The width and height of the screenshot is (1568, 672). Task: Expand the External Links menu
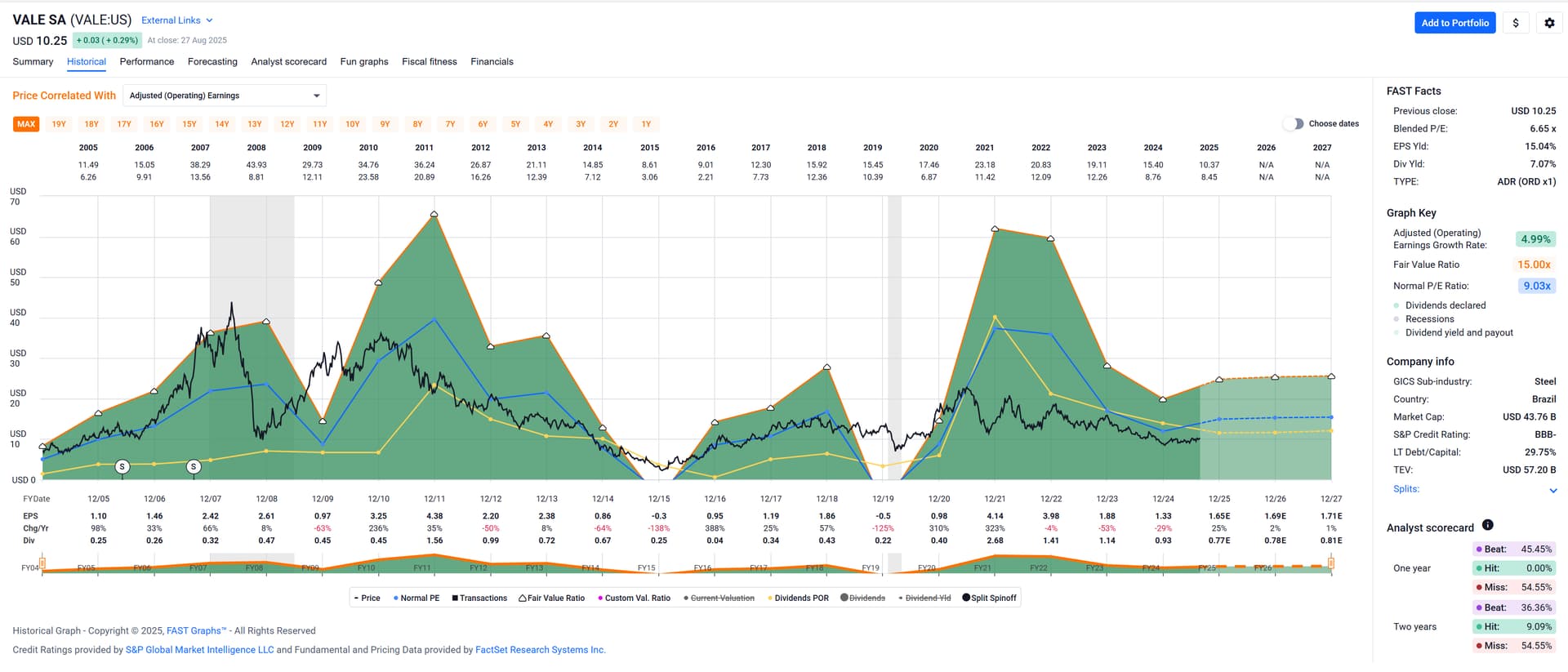(176, 20)
